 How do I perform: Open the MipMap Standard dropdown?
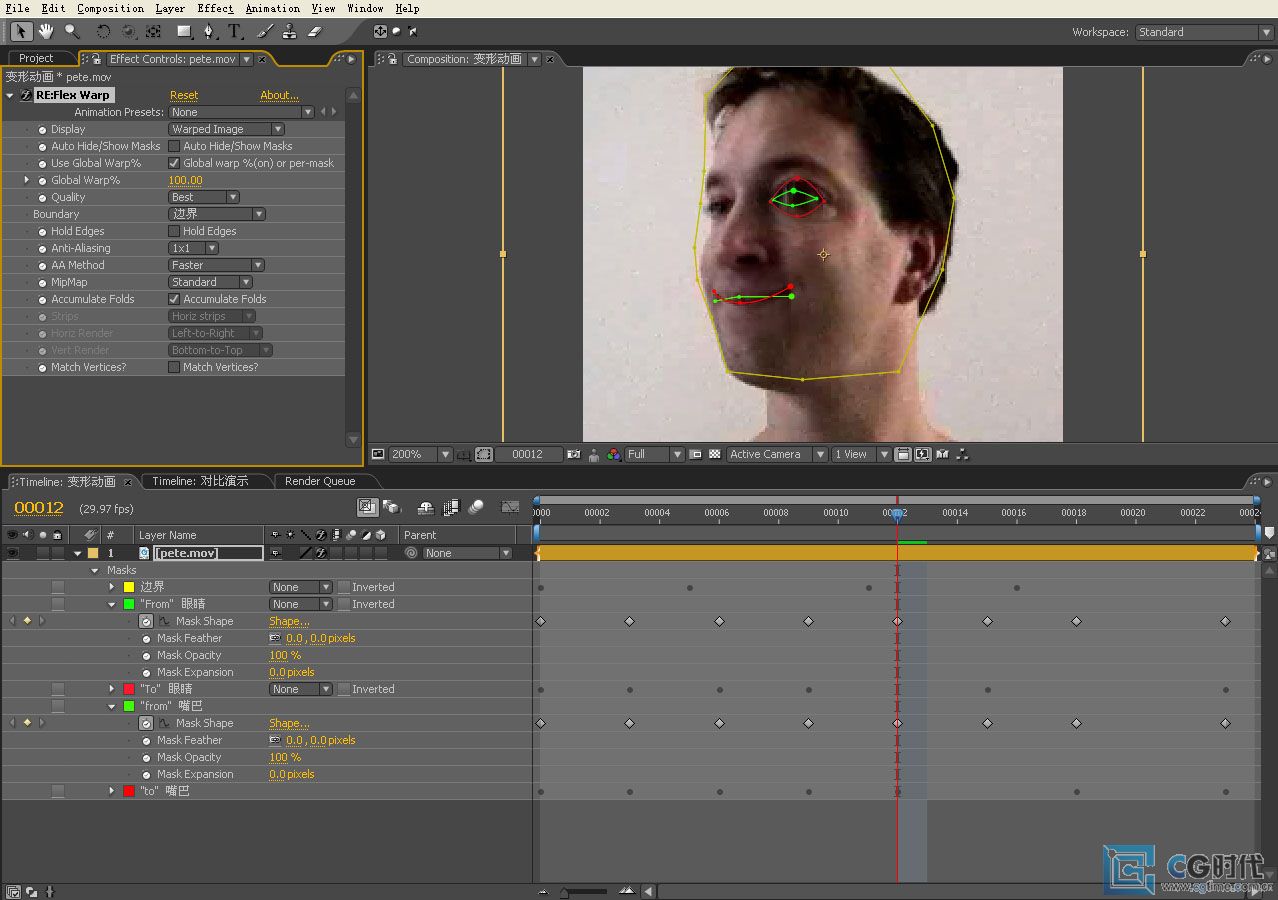(x=211, y=282)
